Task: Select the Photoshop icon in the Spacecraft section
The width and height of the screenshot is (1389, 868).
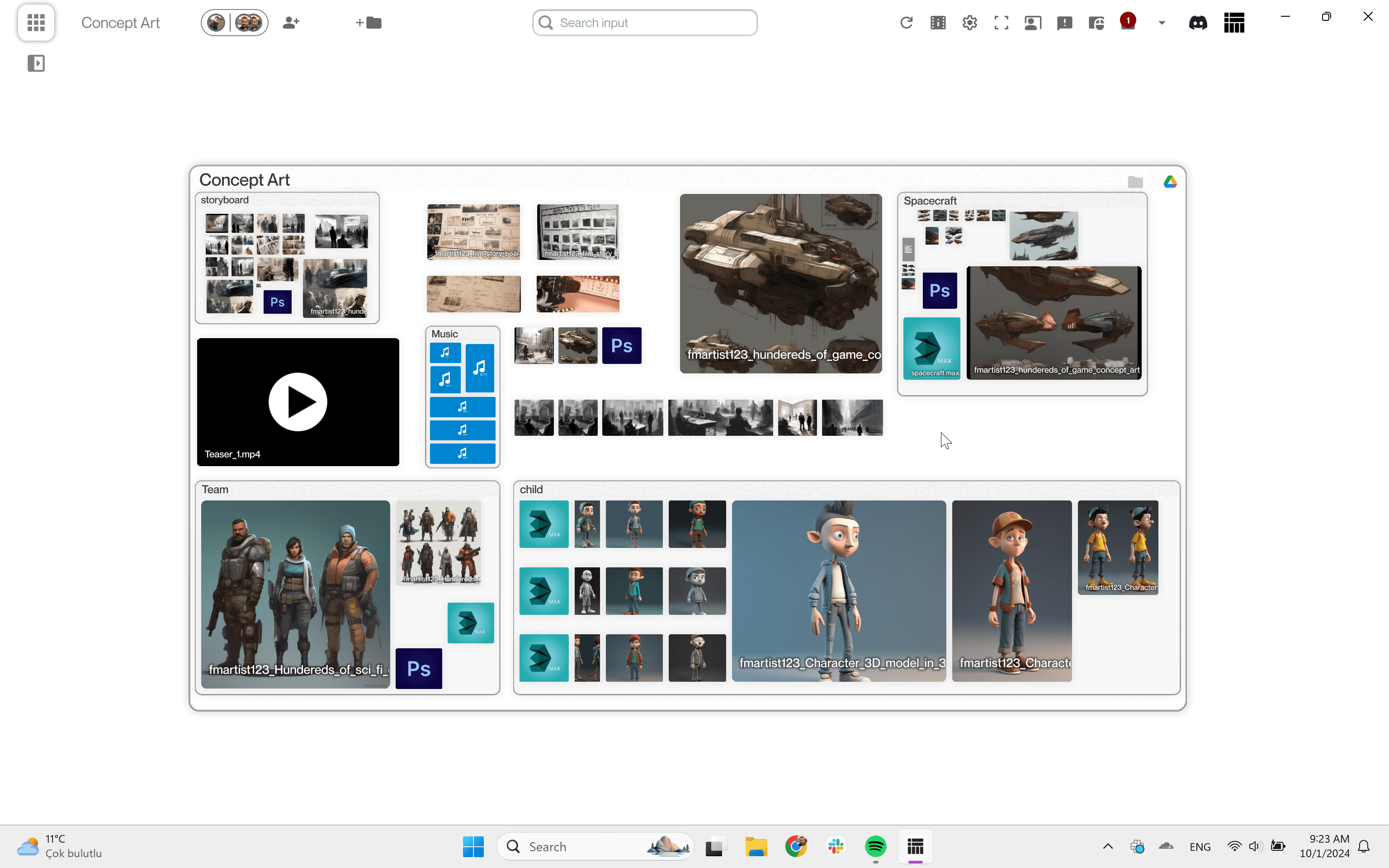Action: 940,291
